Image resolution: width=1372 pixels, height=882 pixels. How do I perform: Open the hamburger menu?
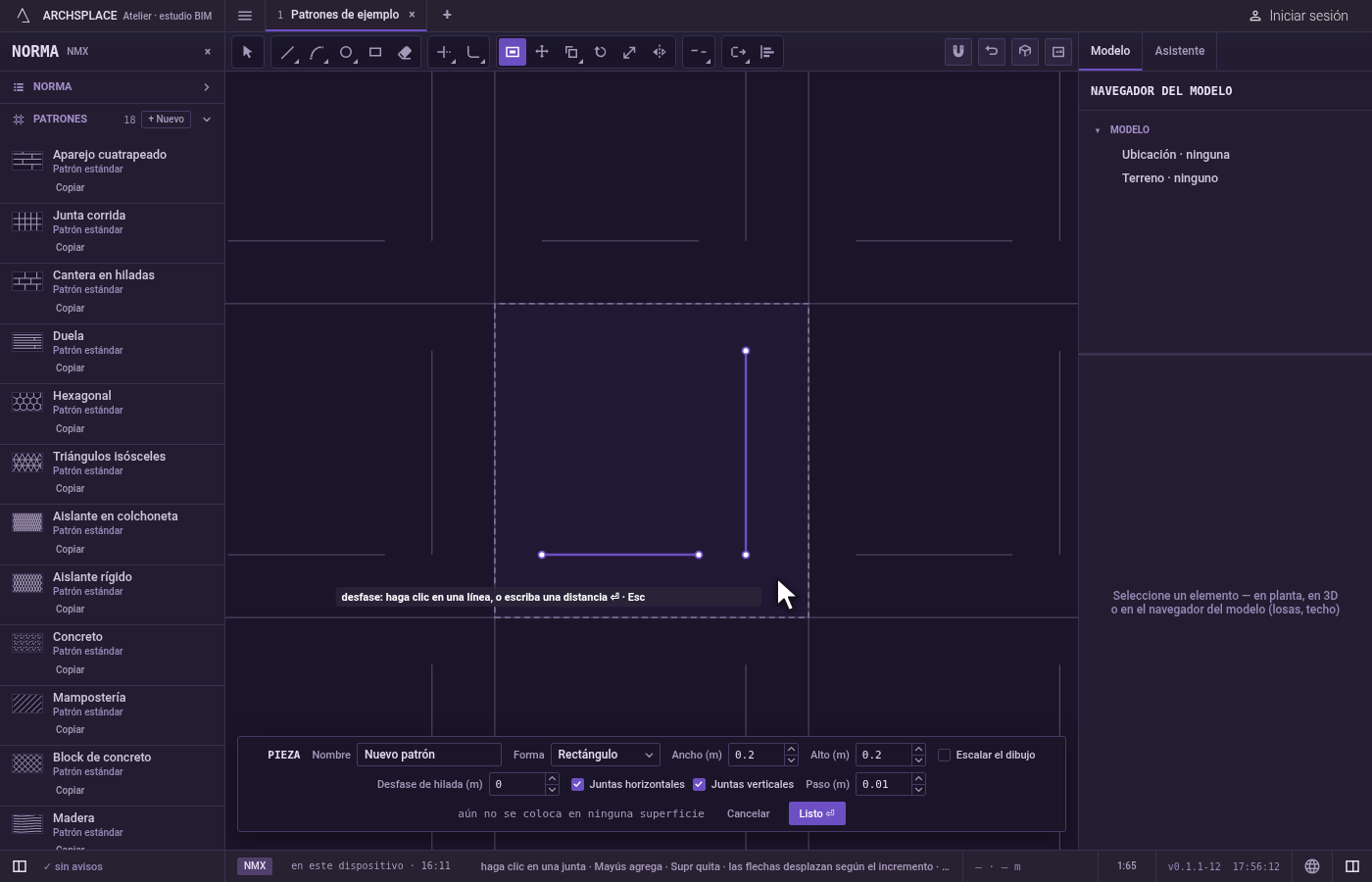tap(245, 16)
